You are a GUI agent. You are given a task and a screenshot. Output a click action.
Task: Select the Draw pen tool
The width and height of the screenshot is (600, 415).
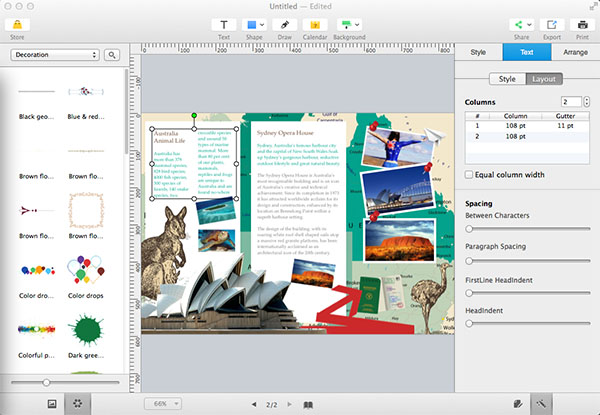pos(285,24)
